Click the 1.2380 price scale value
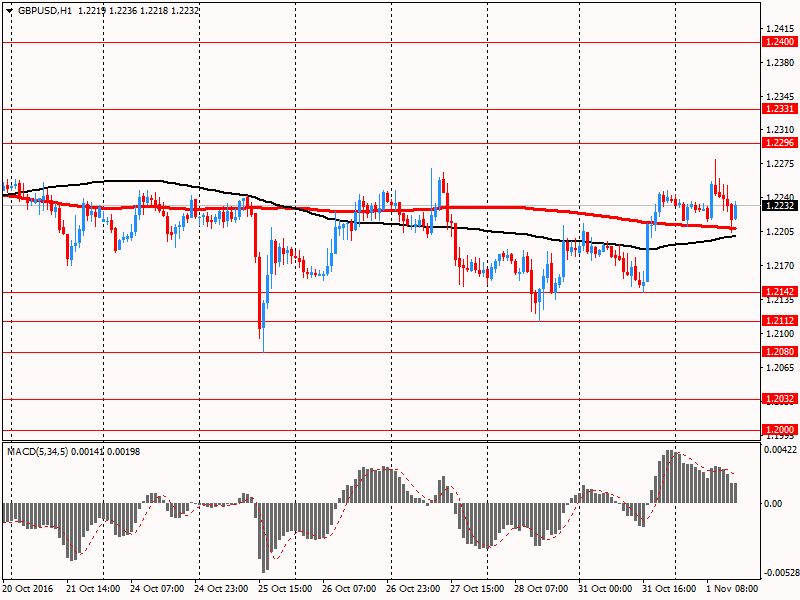Screen dimensions: 800x600 [x=780, y=63]
